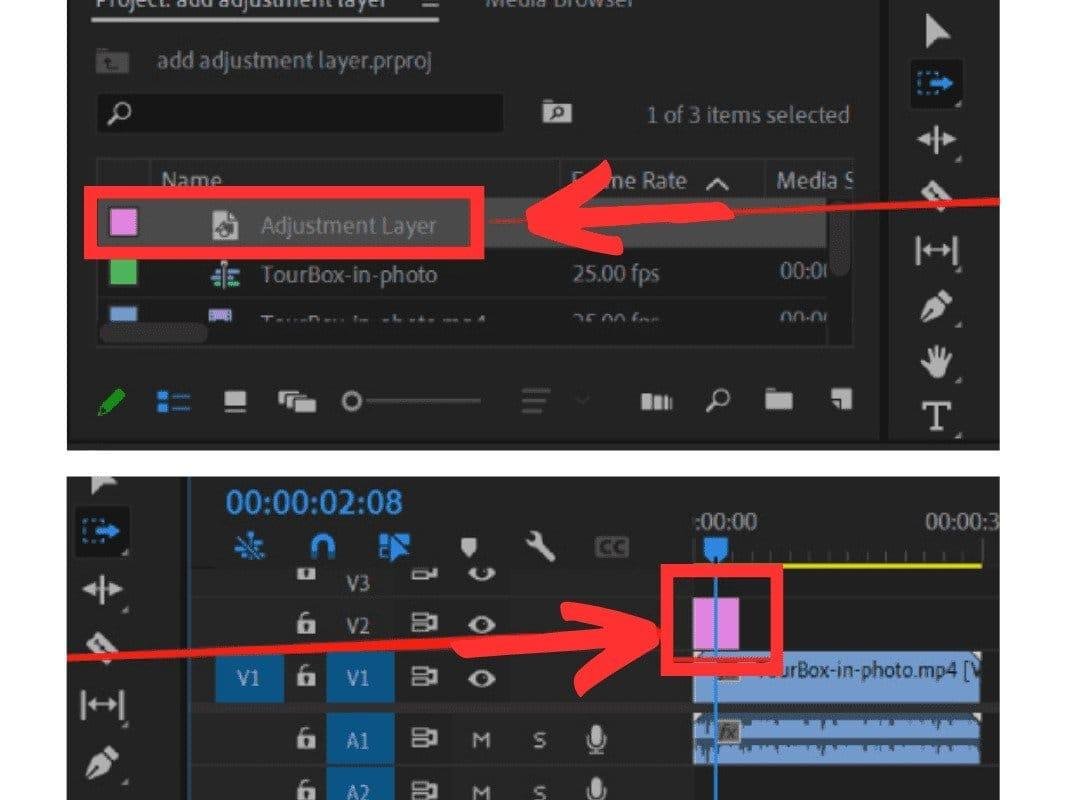Click the pink Adjustment Layer label swatch
Screen dimensions: 1080x800
(123, 223)
